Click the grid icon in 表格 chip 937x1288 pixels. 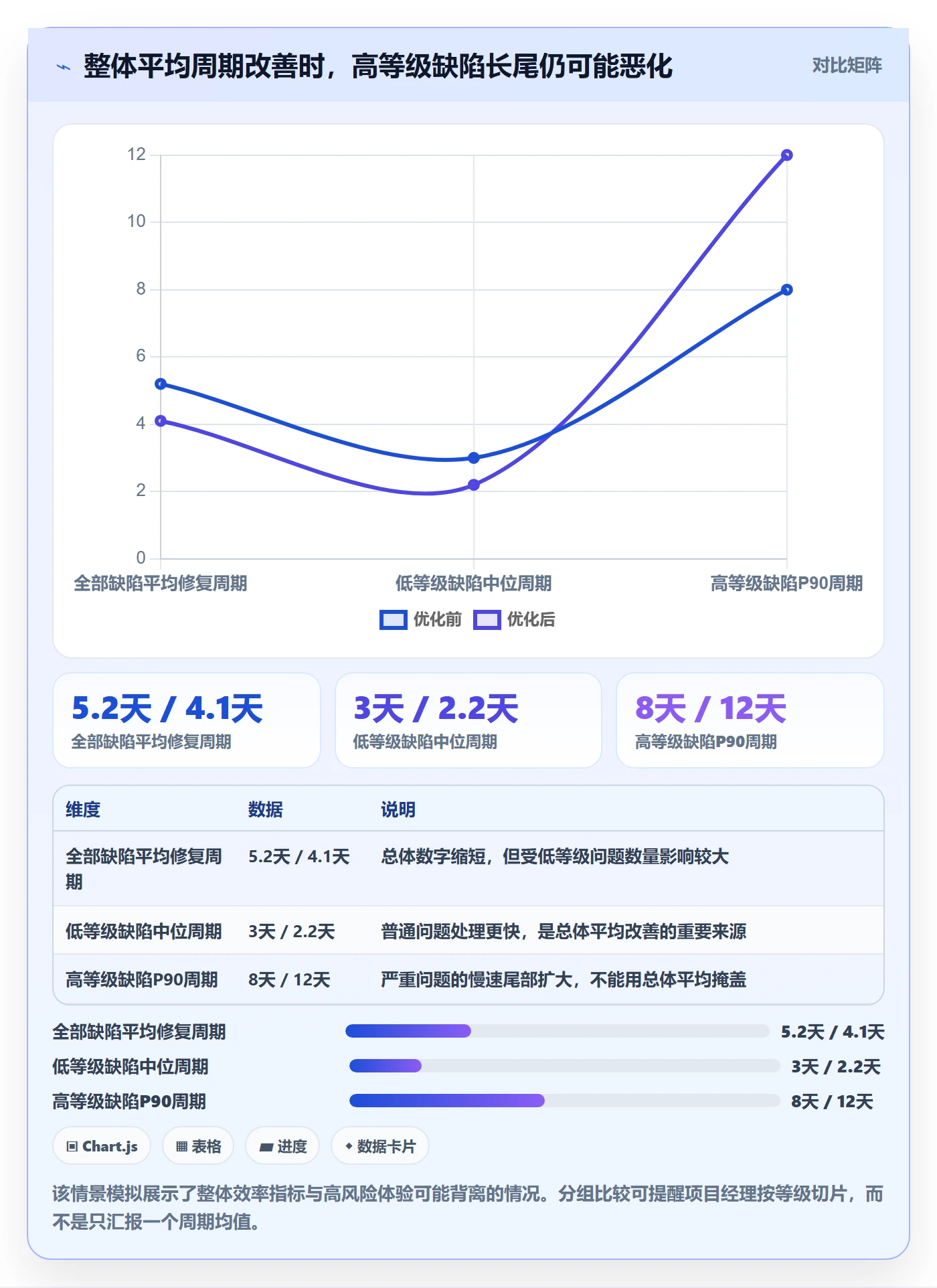pos(181,1147)
